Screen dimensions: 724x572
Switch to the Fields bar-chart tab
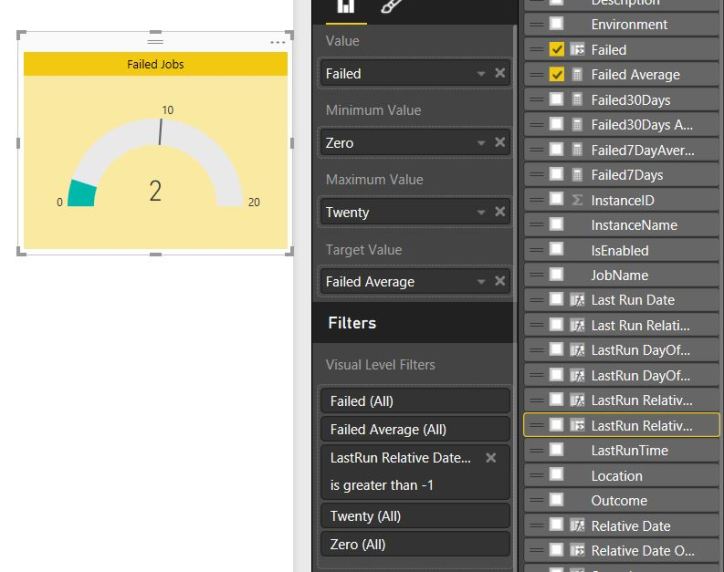coord(345,6)
